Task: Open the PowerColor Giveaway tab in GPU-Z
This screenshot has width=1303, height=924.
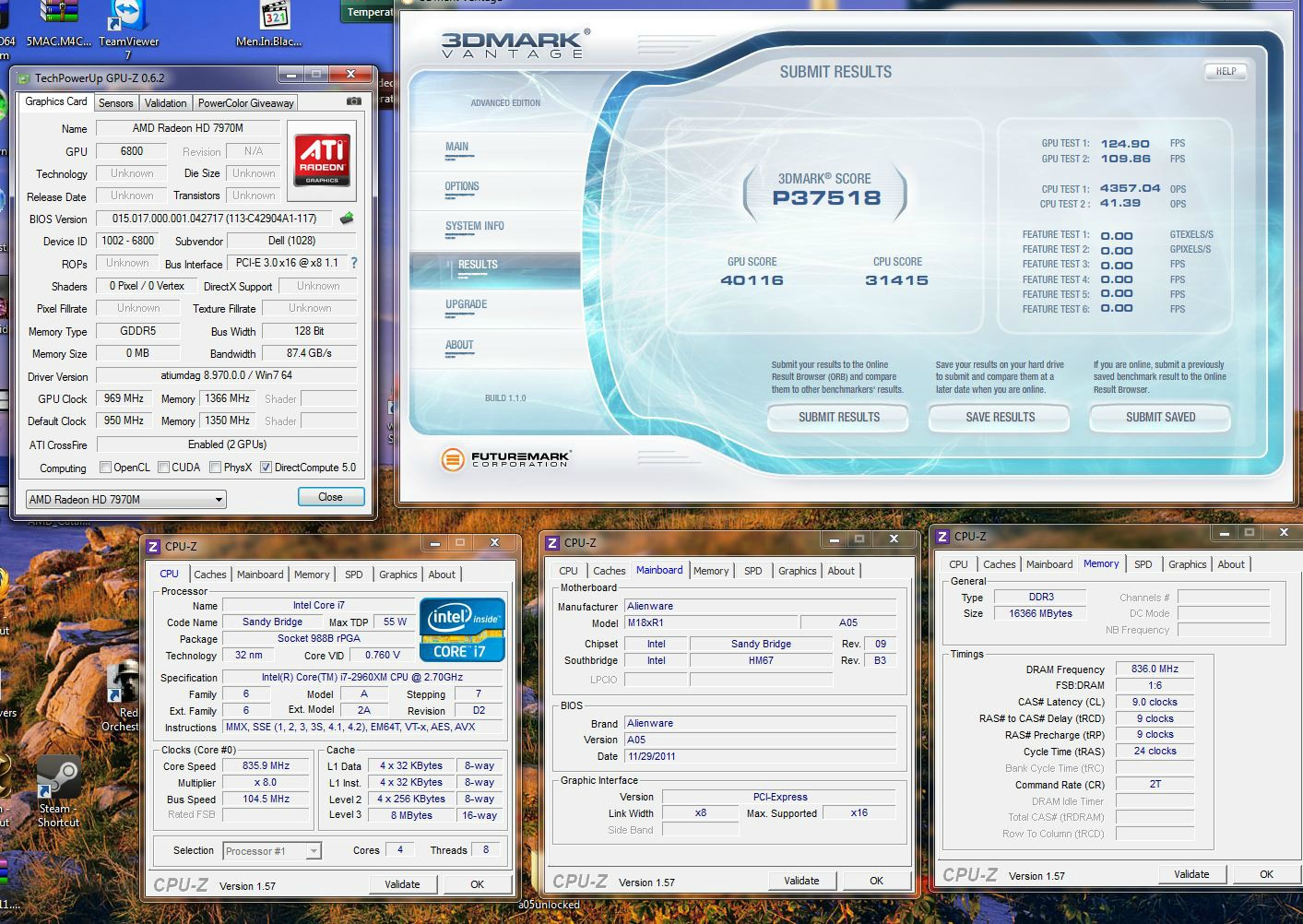Action: pos(245,102)
